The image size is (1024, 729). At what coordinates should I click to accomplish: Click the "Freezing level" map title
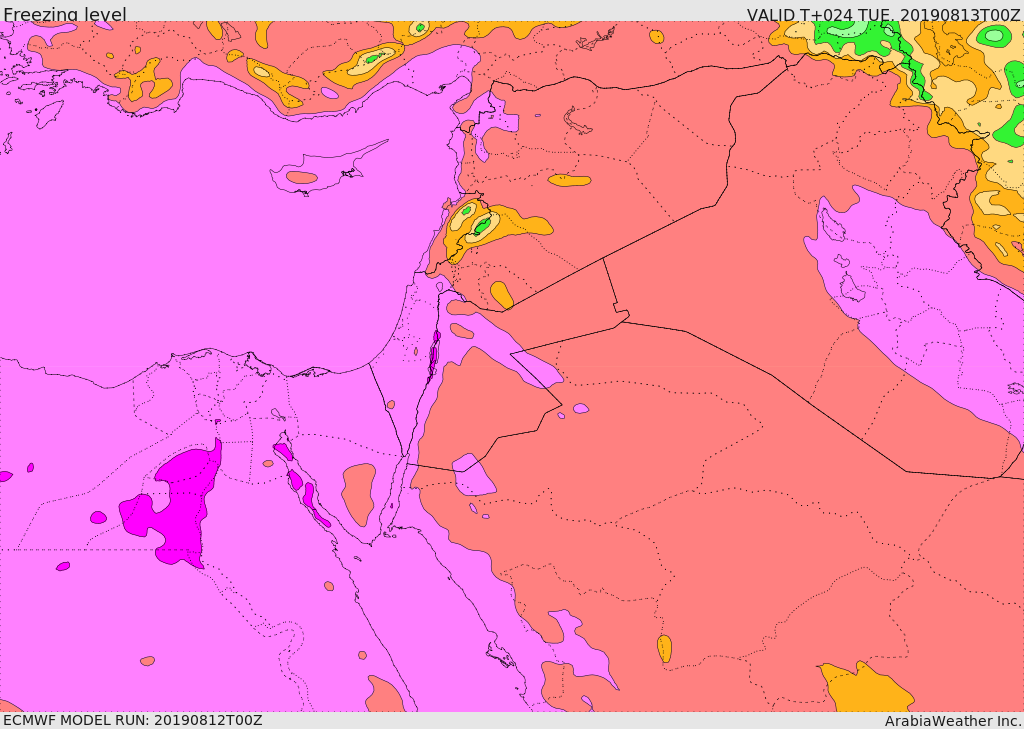point(64,15)
